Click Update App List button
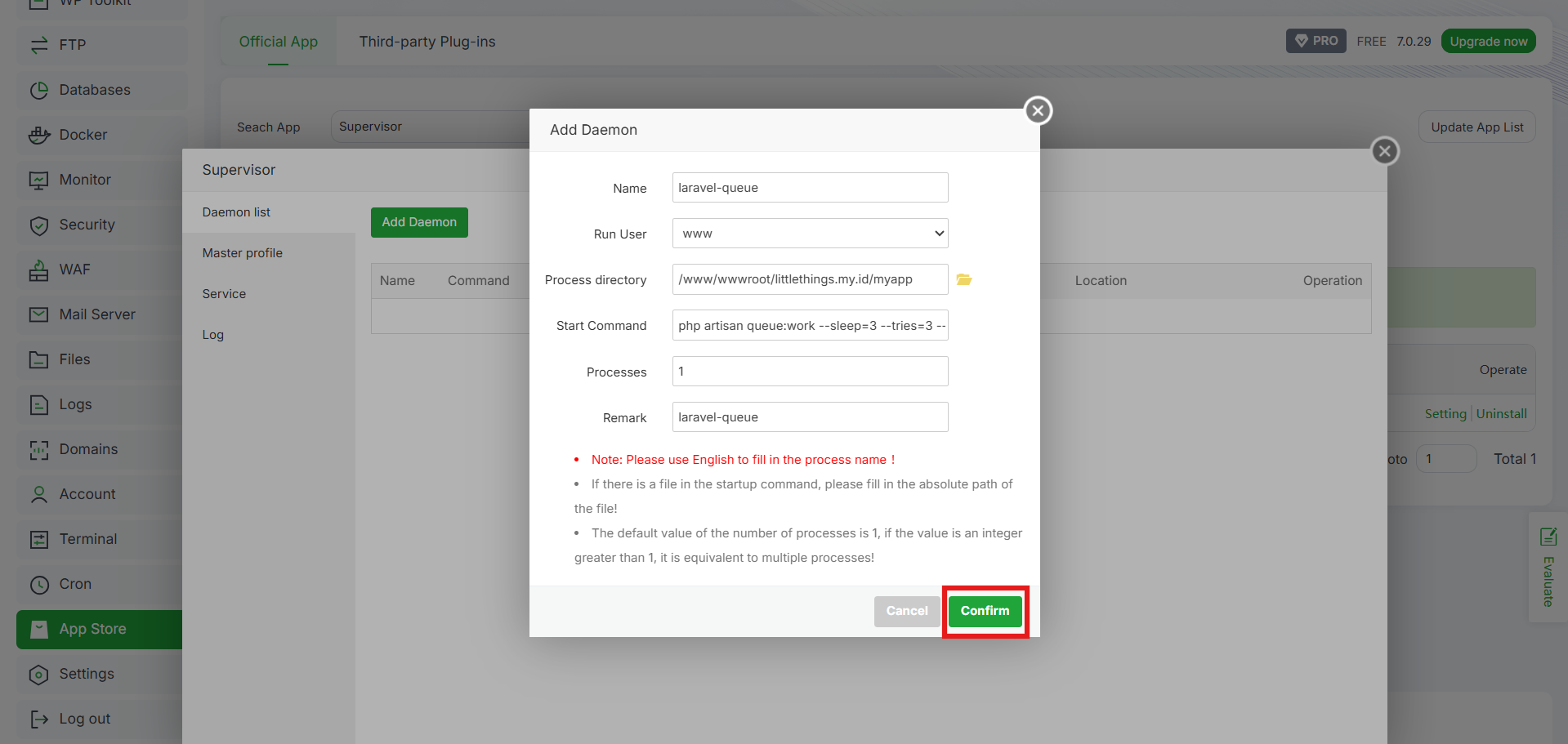 coord(1476,127)
